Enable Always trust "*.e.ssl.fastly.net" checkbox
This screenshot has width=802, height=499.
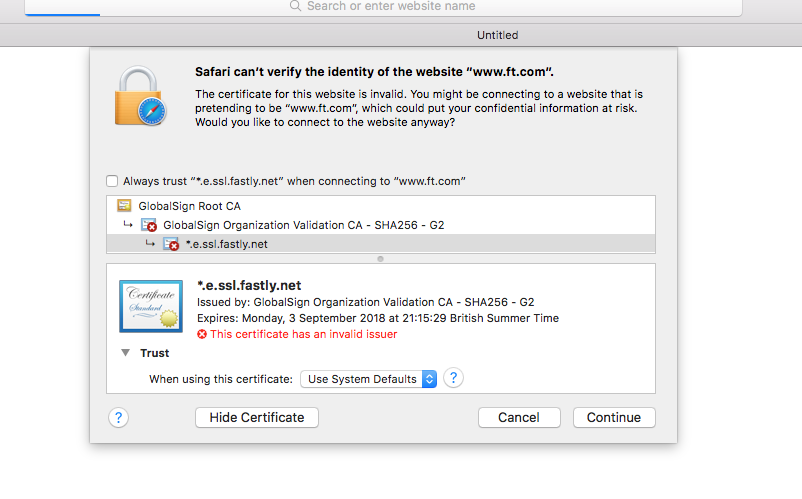[112, 181]
